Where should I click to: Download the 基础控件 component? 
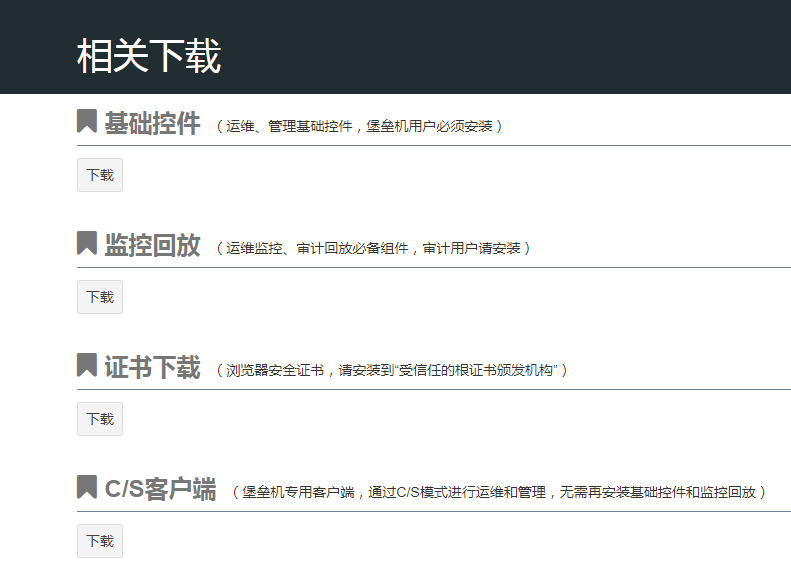point(100,175)
